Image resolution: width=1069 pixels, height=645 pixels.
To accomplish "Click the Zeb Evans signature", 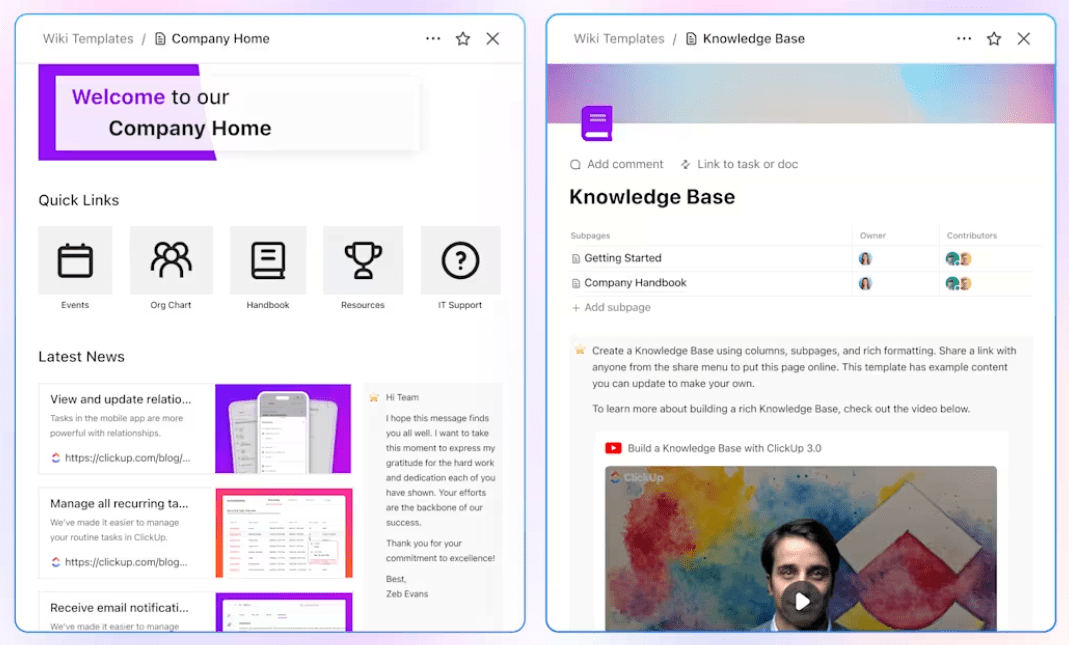I will point(407,594).
